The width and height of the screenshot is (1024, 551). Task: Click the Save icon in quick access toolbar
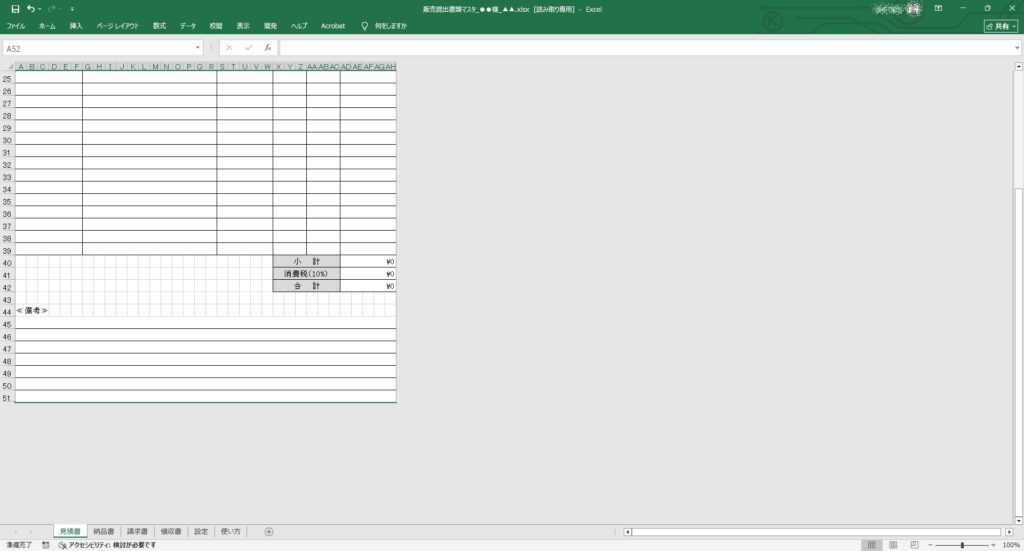tap(15, 9)
